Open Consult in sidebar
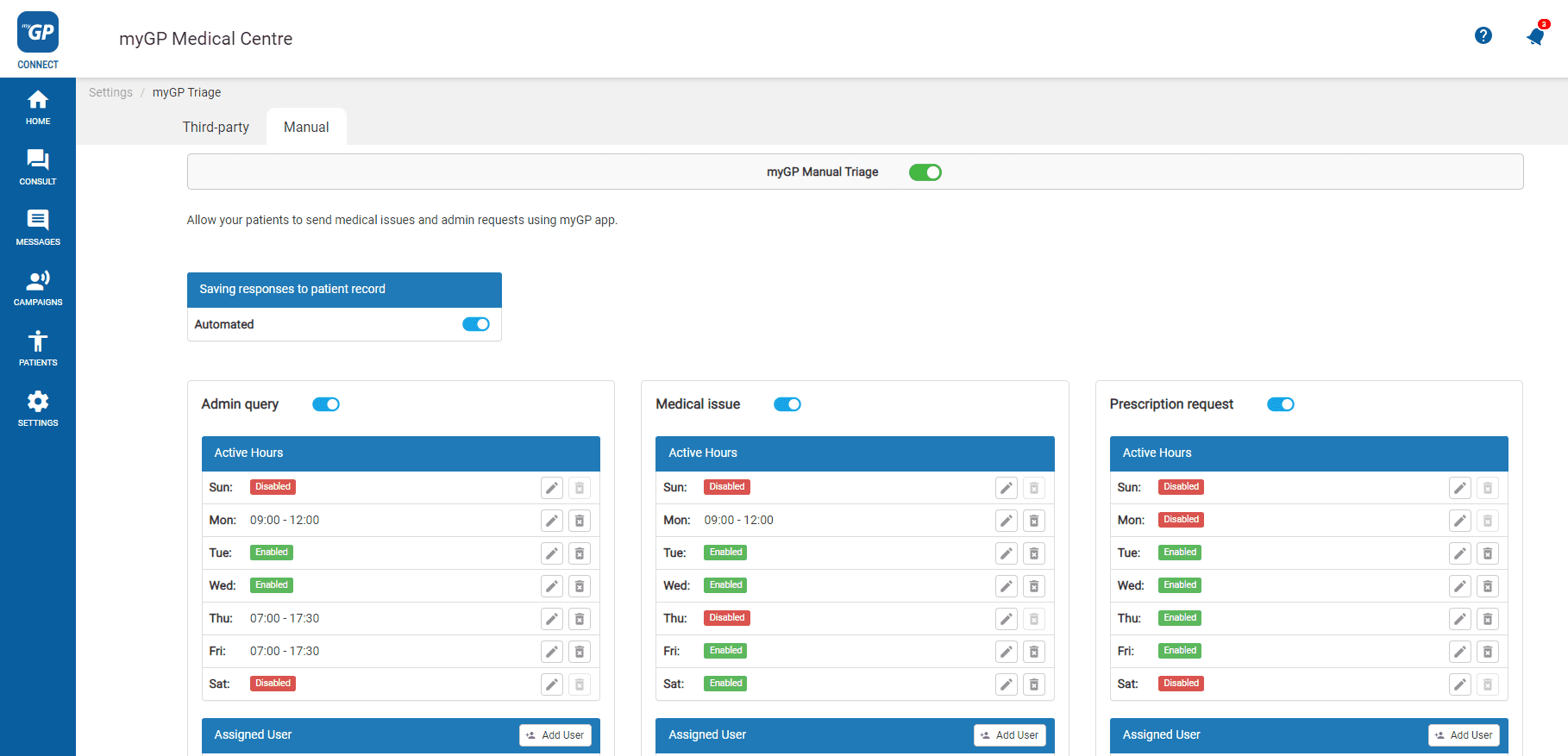This screenshot has width=1568, height=756. 38,168
